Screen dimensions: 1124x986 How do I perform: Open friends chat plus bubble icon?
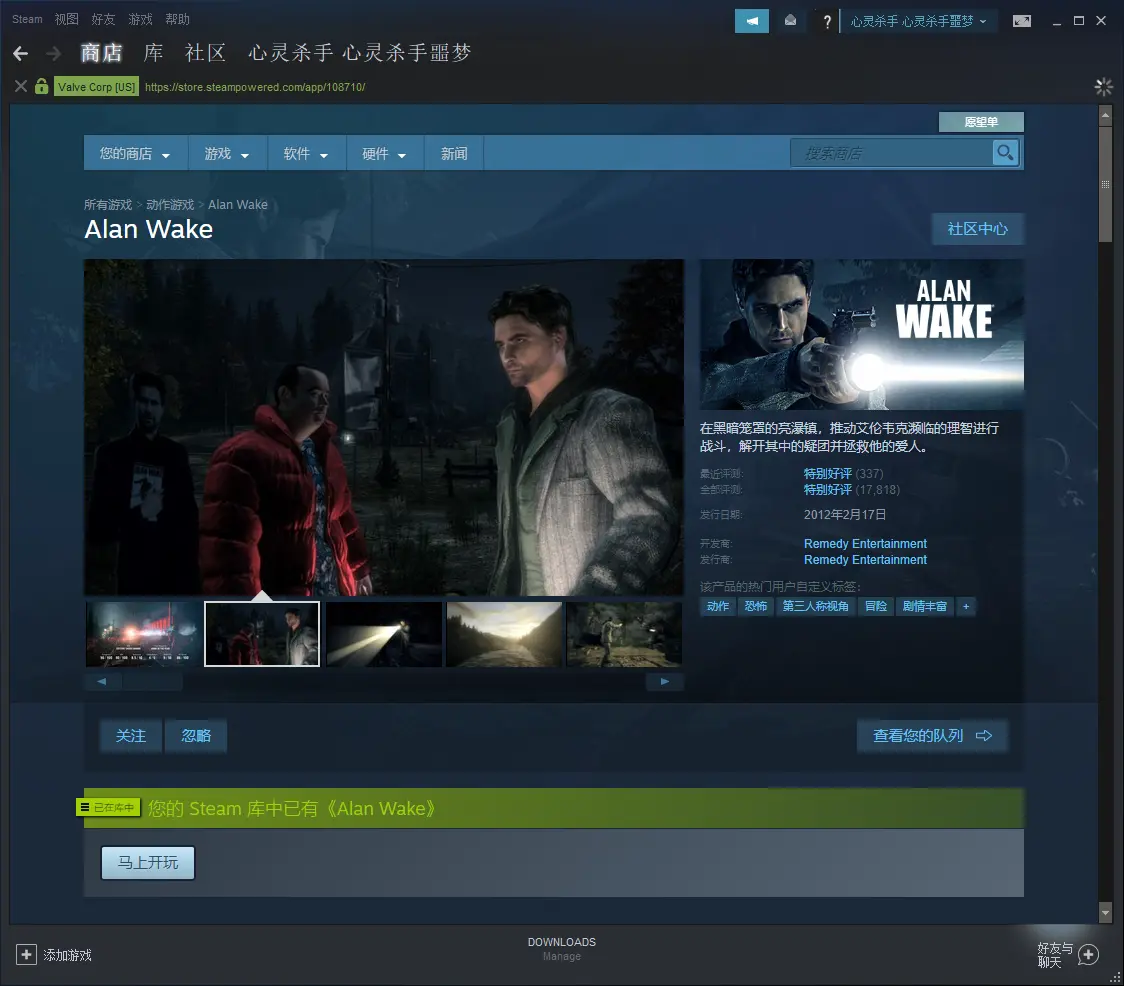pyautogui.click(x=1088, y=954)
